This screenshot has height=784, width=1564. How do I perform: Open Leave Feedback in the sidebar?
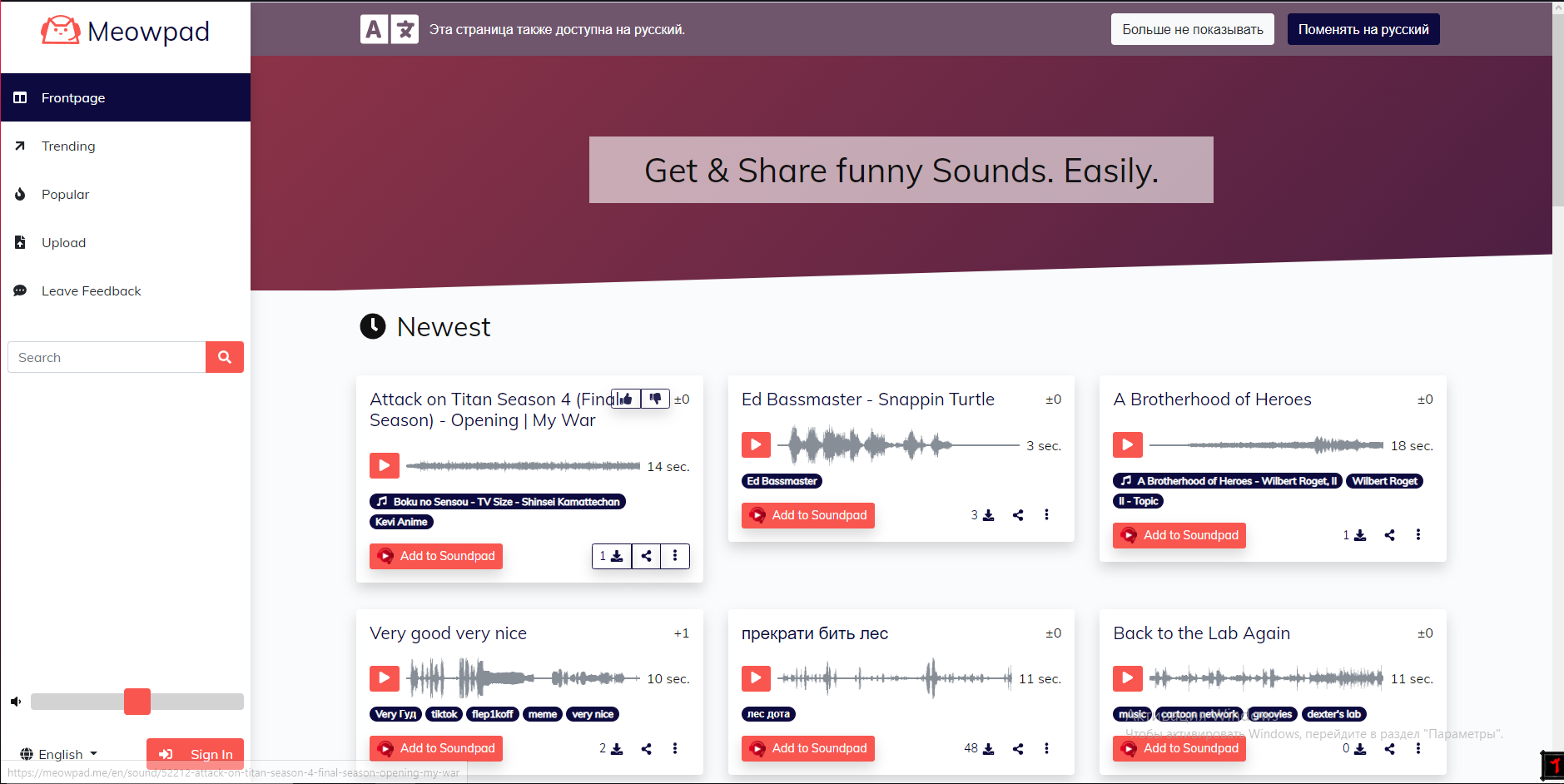pyautogui.click(x=126, y=290)
